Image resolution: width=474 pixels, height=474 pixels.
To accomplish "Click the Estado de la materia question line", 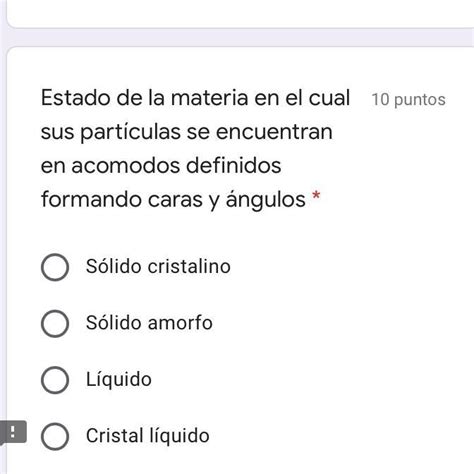I will point(195,98).
